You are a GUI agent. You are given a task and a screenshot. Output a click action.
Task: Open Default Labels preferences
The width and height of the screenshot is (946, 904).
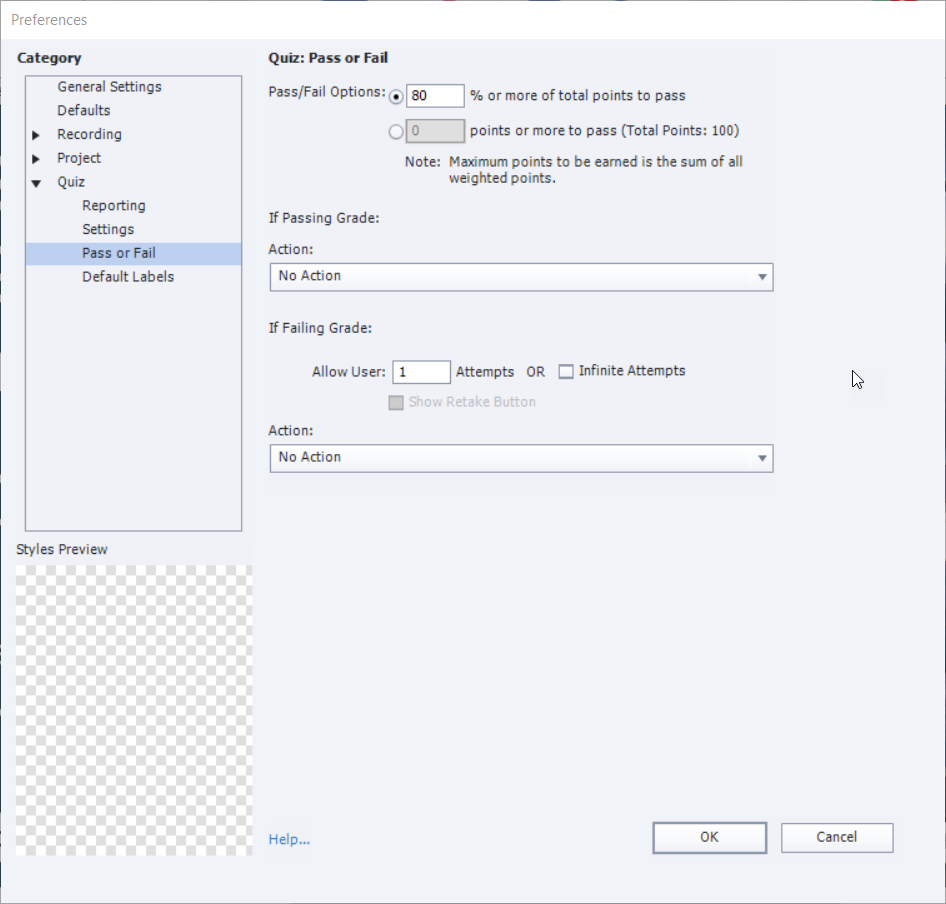(128, 277)
